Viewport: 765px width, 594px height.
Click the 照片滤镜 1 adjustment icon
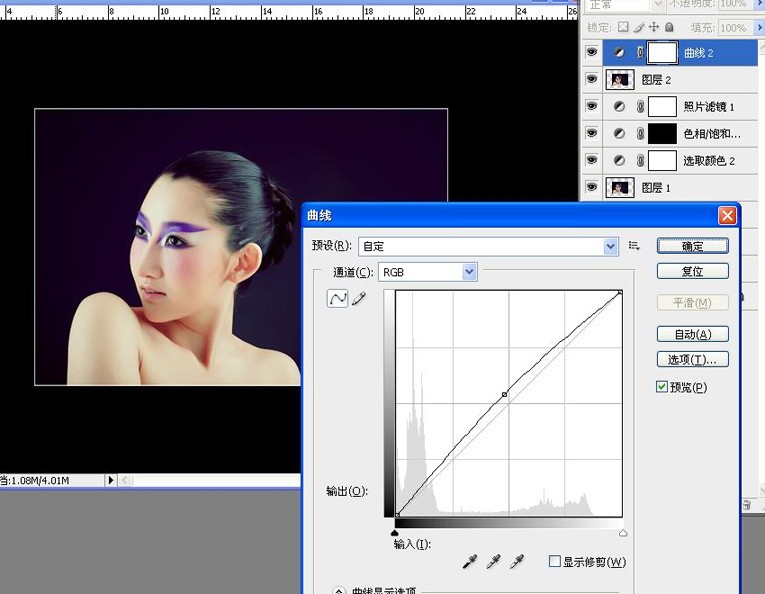pyautogui.click(x=619, y=106)
